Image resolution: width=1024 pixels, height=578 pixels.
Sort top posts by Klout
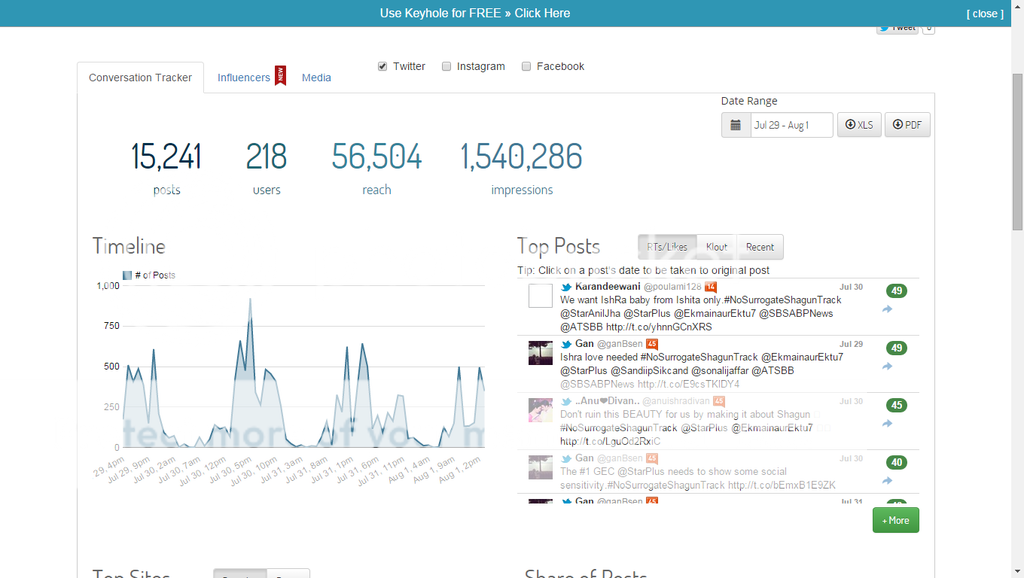coord(716,247)
